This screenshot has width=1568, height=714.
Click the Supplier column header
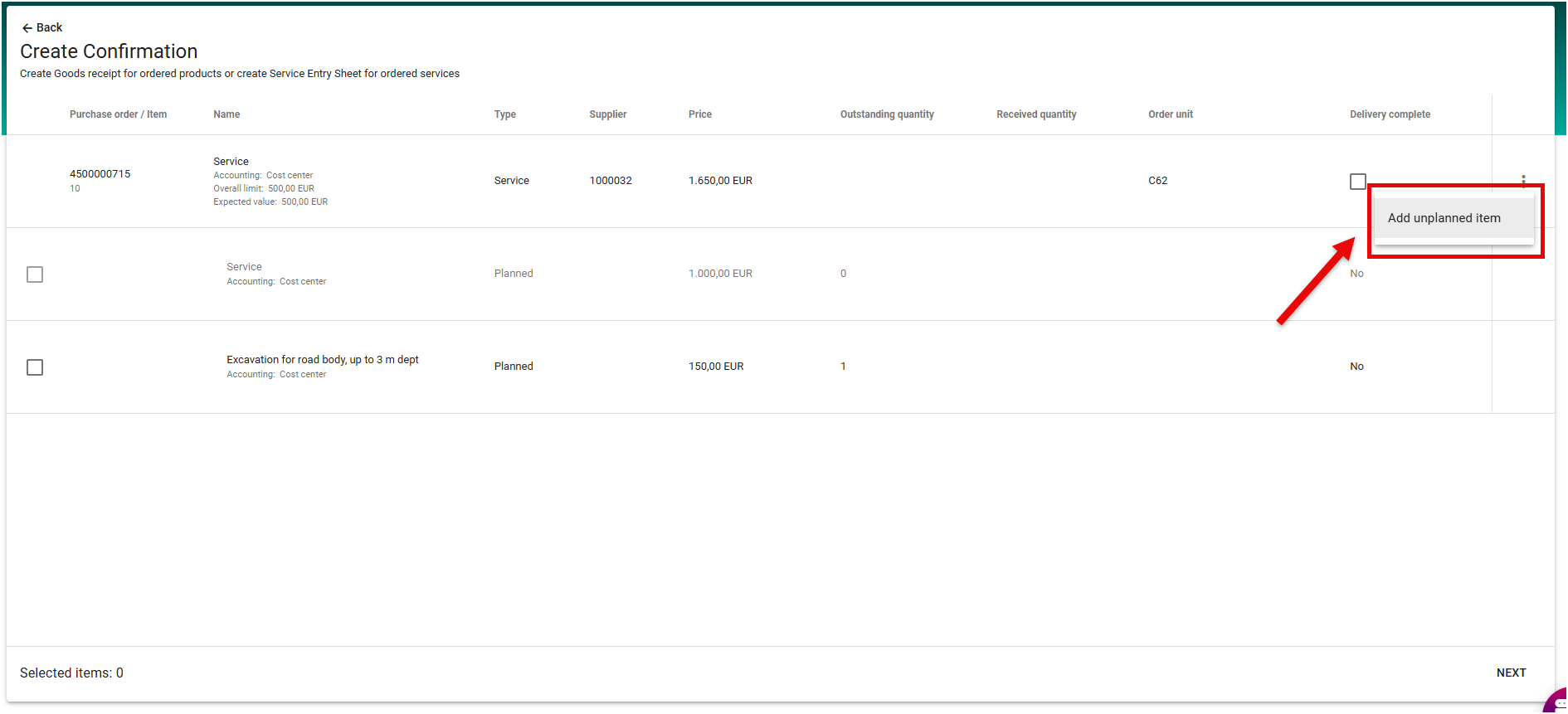pos(607,114)
